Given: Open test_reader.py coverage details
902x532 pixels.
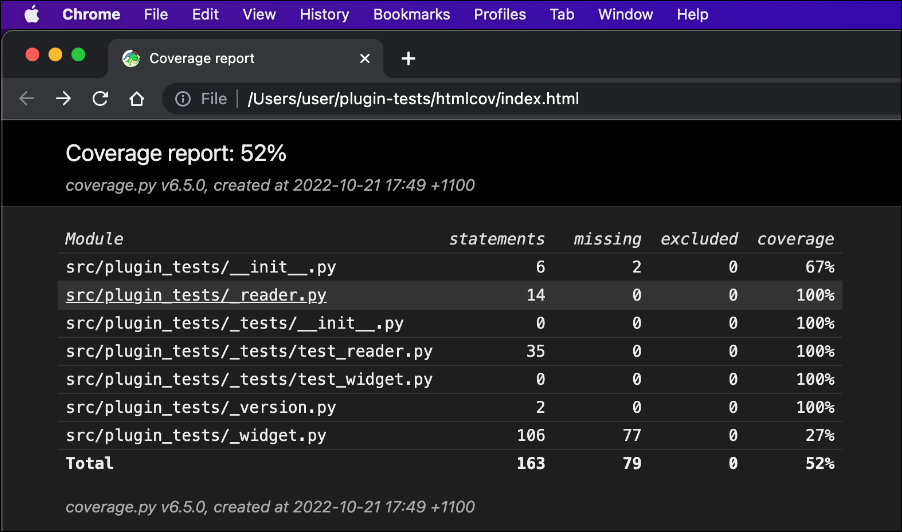Looking at the screenshot, I should coord(249,351).
